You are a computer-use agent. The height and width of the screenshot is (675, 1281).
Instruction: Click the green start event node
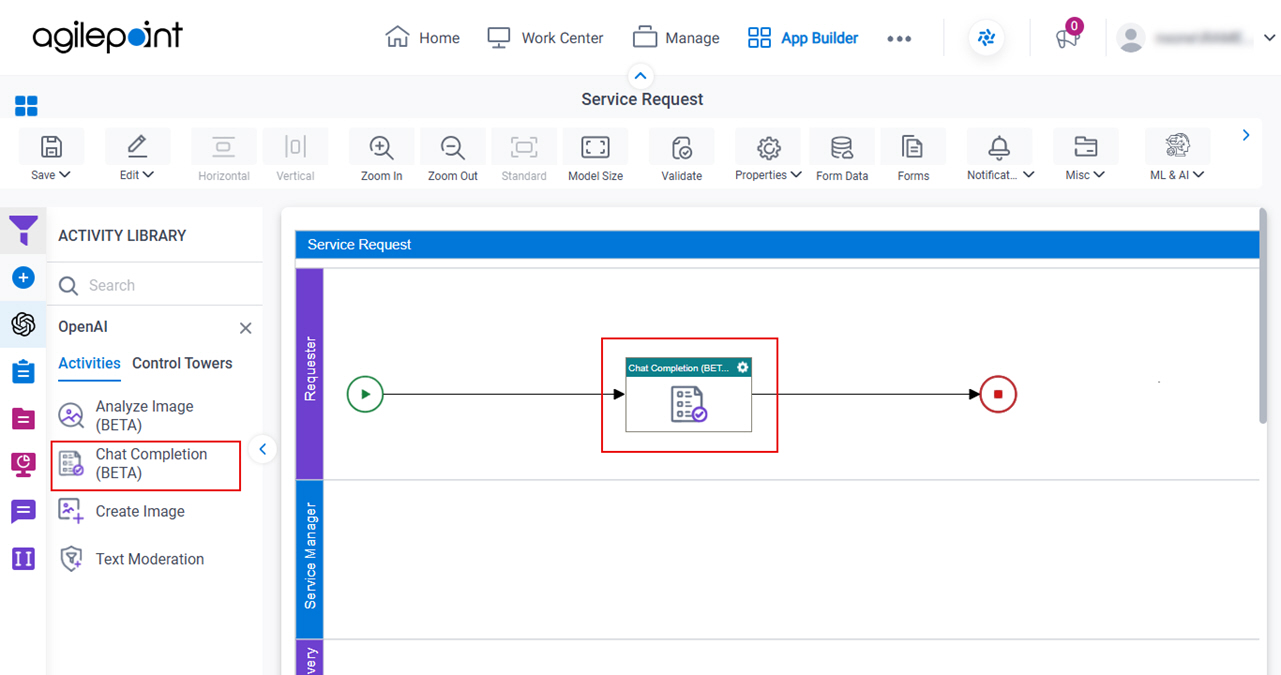coord(365,394)
